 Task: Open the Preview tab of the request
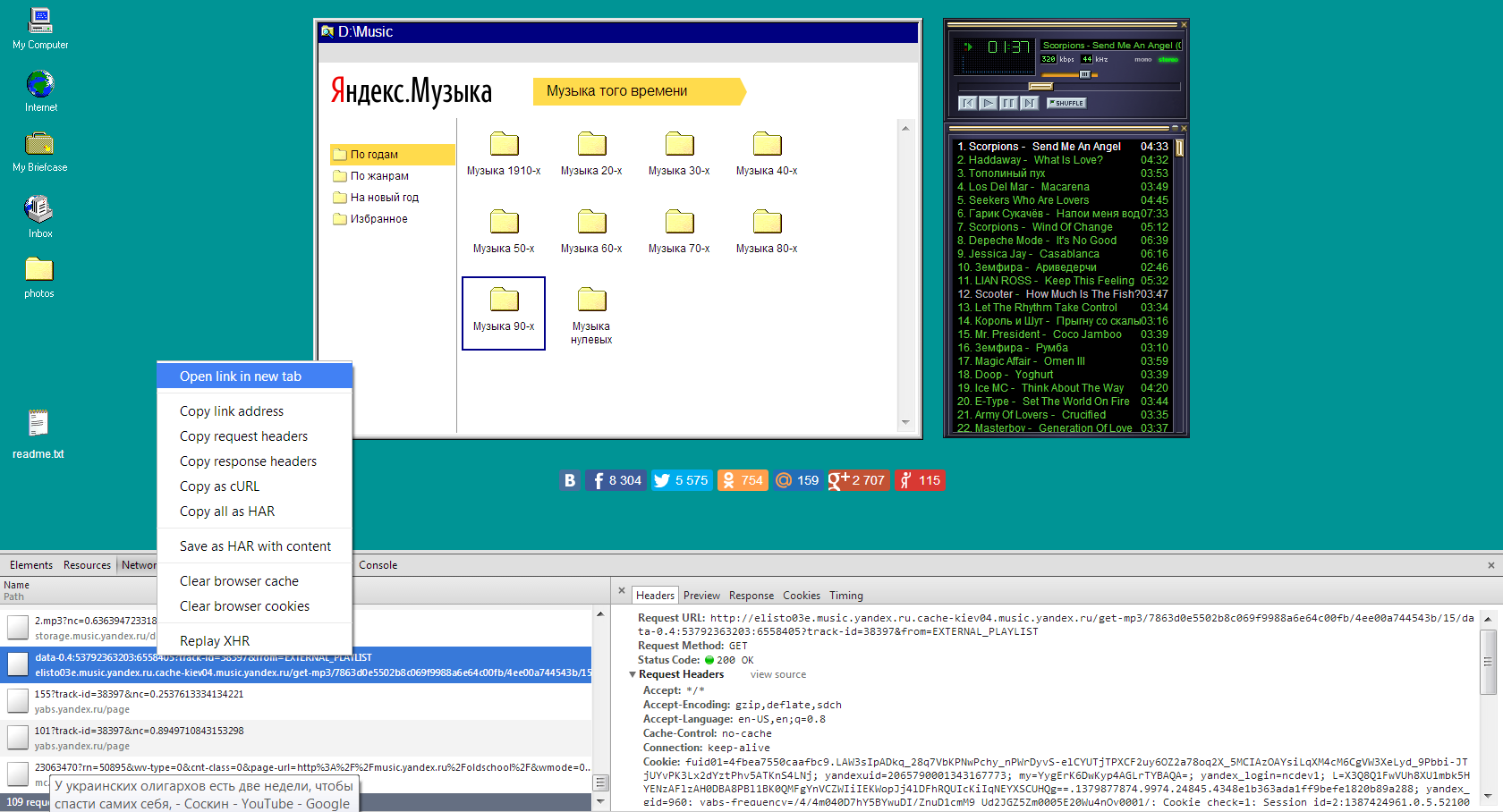coord(701,596)
